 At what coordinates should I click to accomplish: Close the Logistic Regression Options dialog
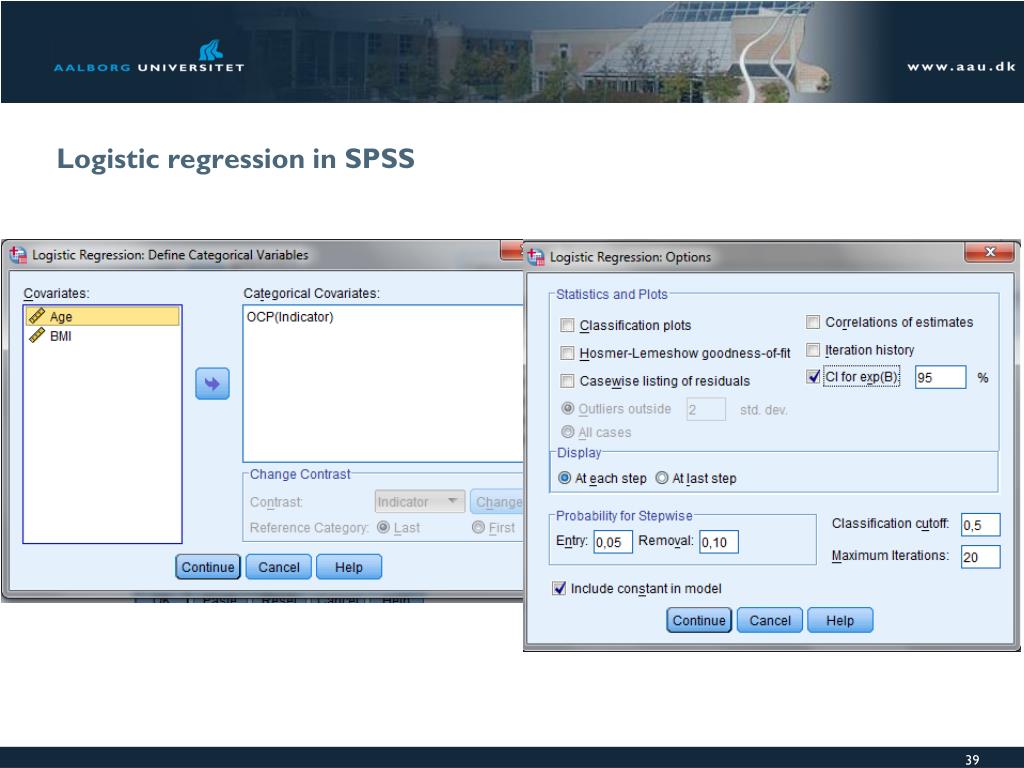(x=990, y=252)
